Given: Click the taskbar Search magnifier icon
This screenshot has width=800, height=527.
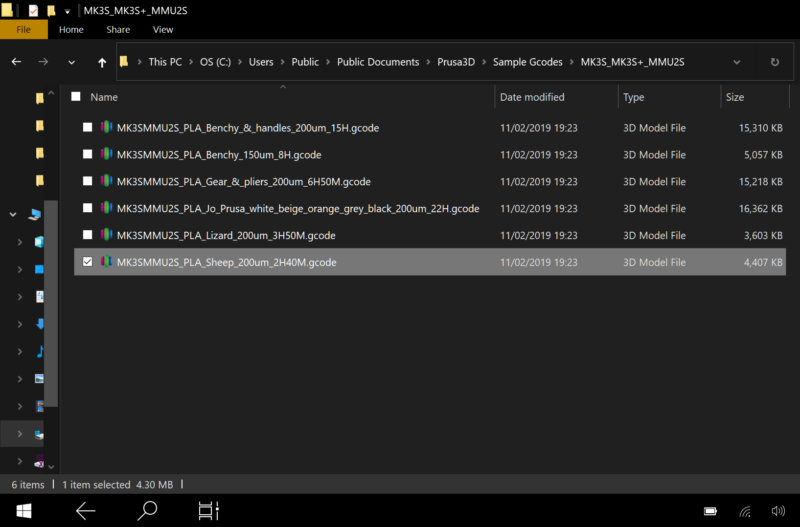Looking at the screenshot, I should click(147, 510).
